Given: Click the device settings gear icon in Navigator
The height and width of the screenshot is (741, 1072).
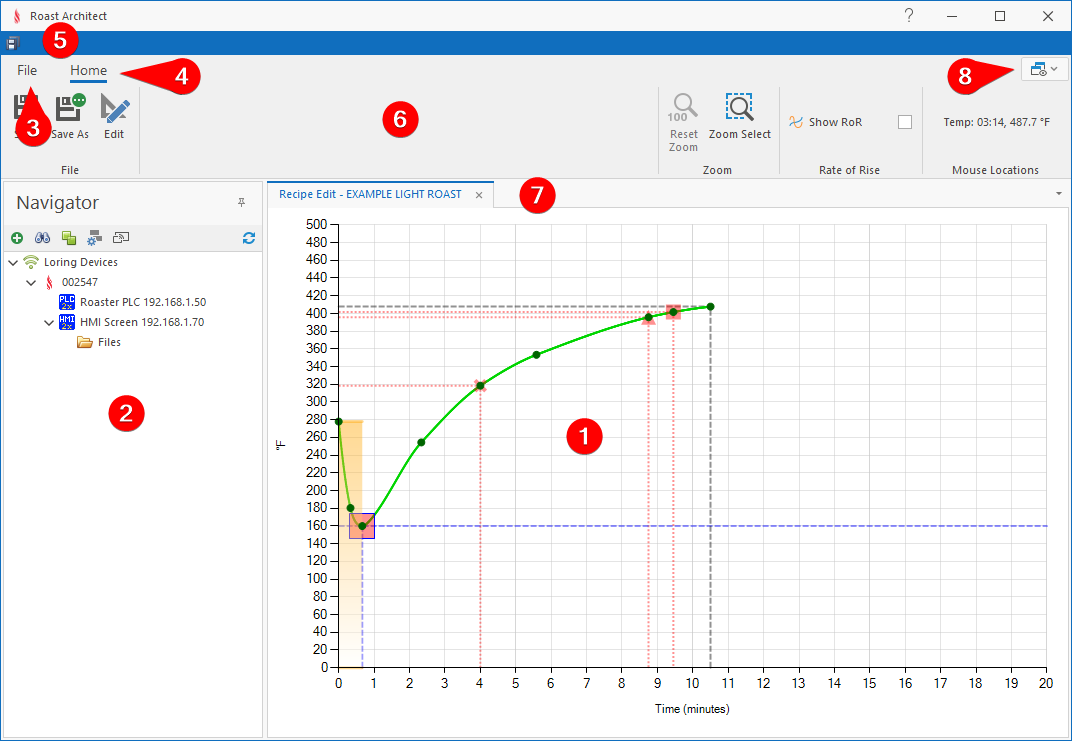Looking at the screenshot, I should (x=95, y=238).
